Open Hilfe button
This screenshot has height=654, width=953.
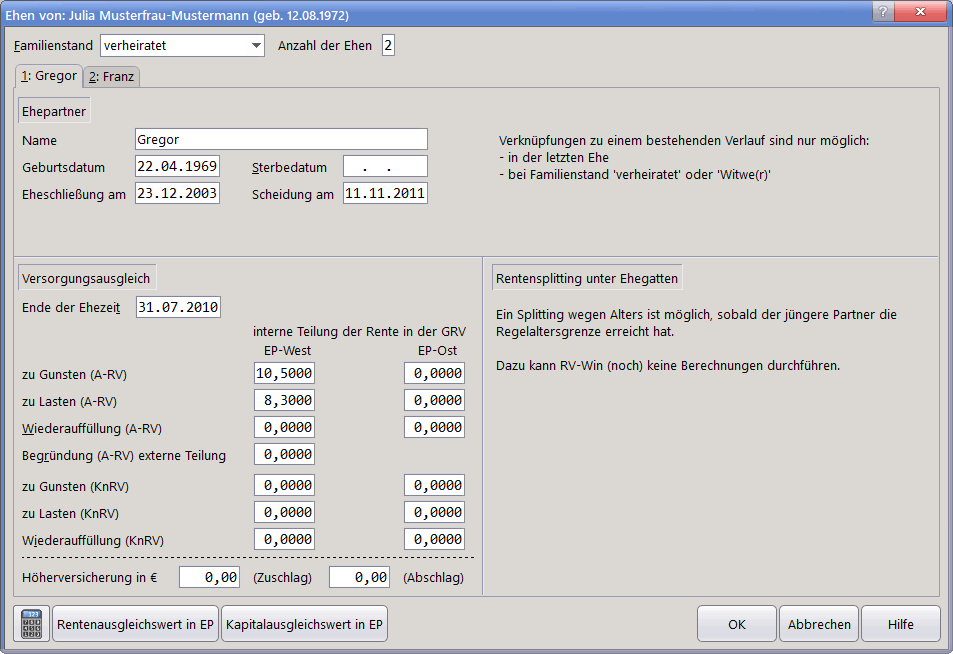(x=900, y=624)
